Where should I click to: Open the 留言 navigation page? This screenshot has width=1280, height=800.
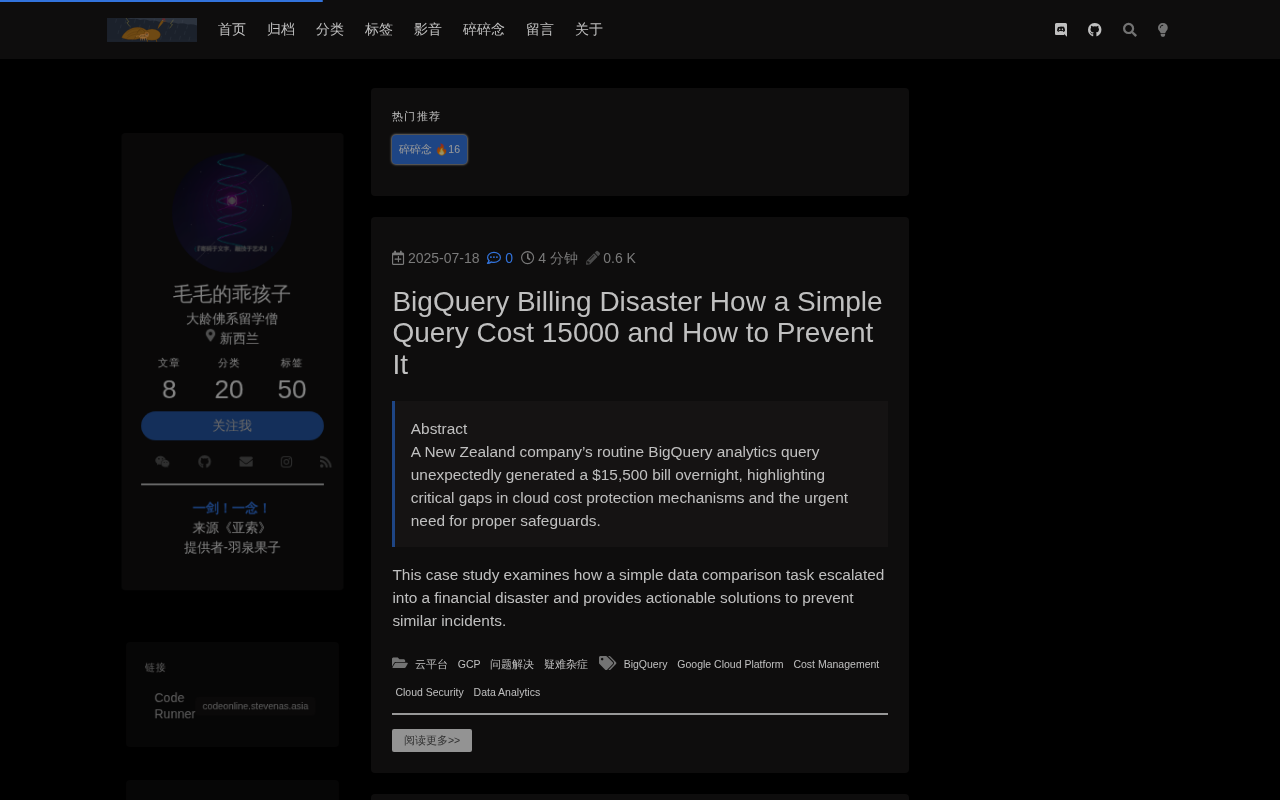click(540, 30)
